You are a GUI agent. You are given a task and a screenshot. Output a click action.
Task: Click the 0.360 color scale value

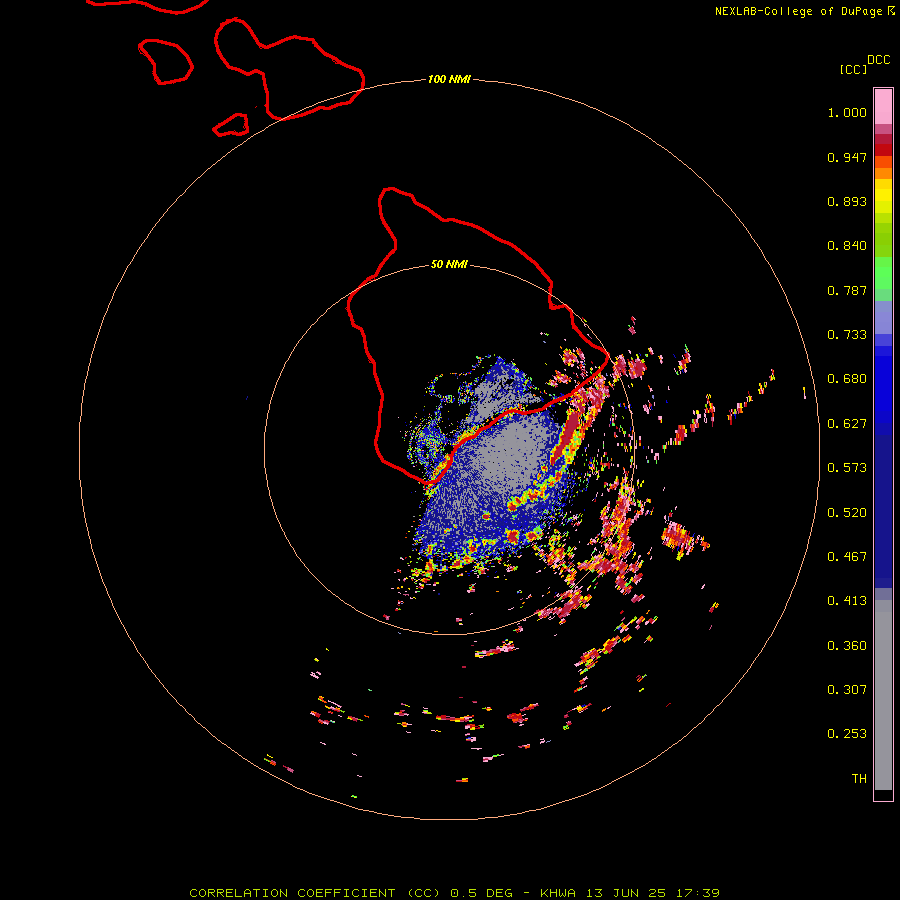coord(847,646)
